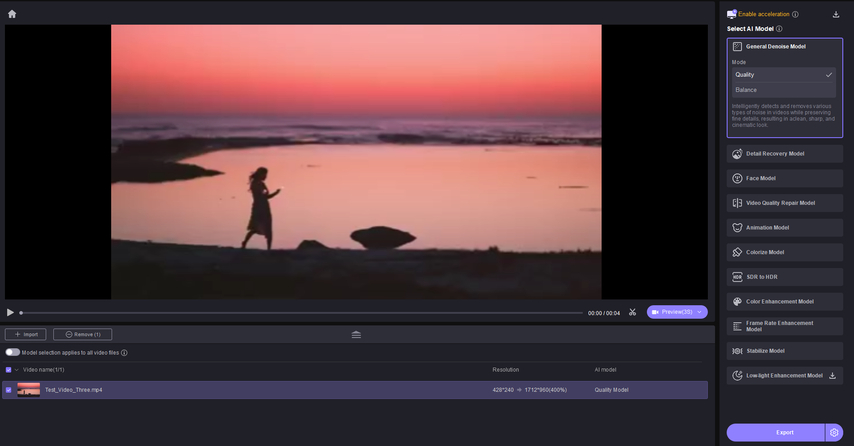Click the Detail Recovery Model icon

click(x=737, y=154)
